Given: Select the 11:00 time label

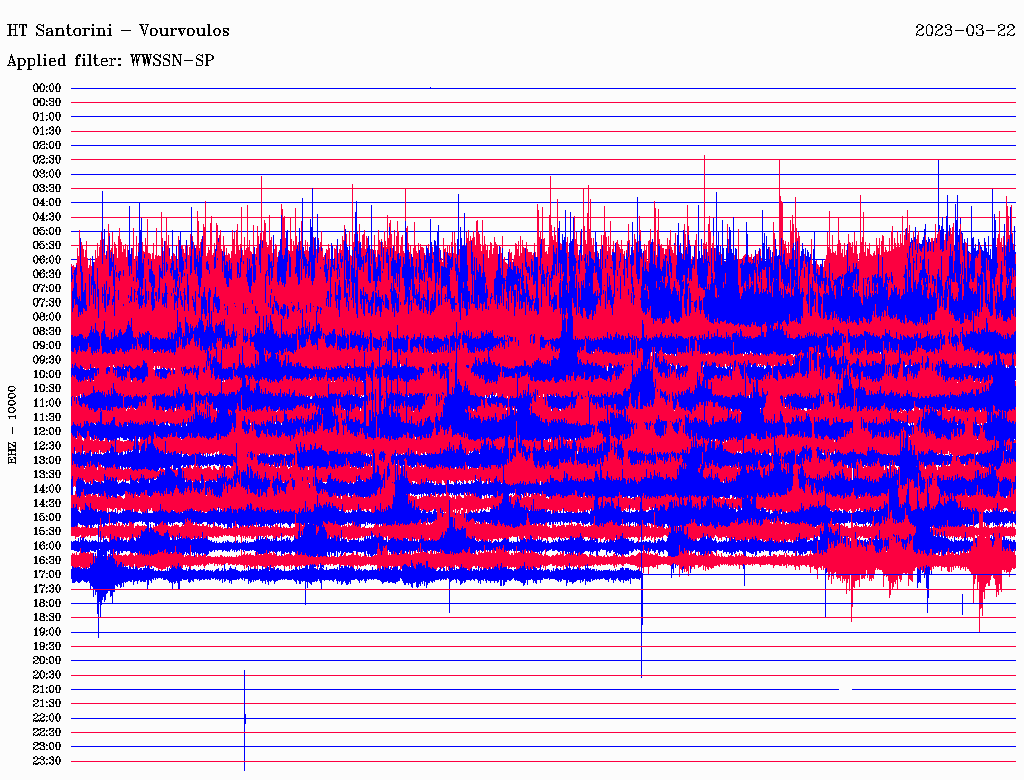Looking at the screenshot, I should click(x=47, y=403).
